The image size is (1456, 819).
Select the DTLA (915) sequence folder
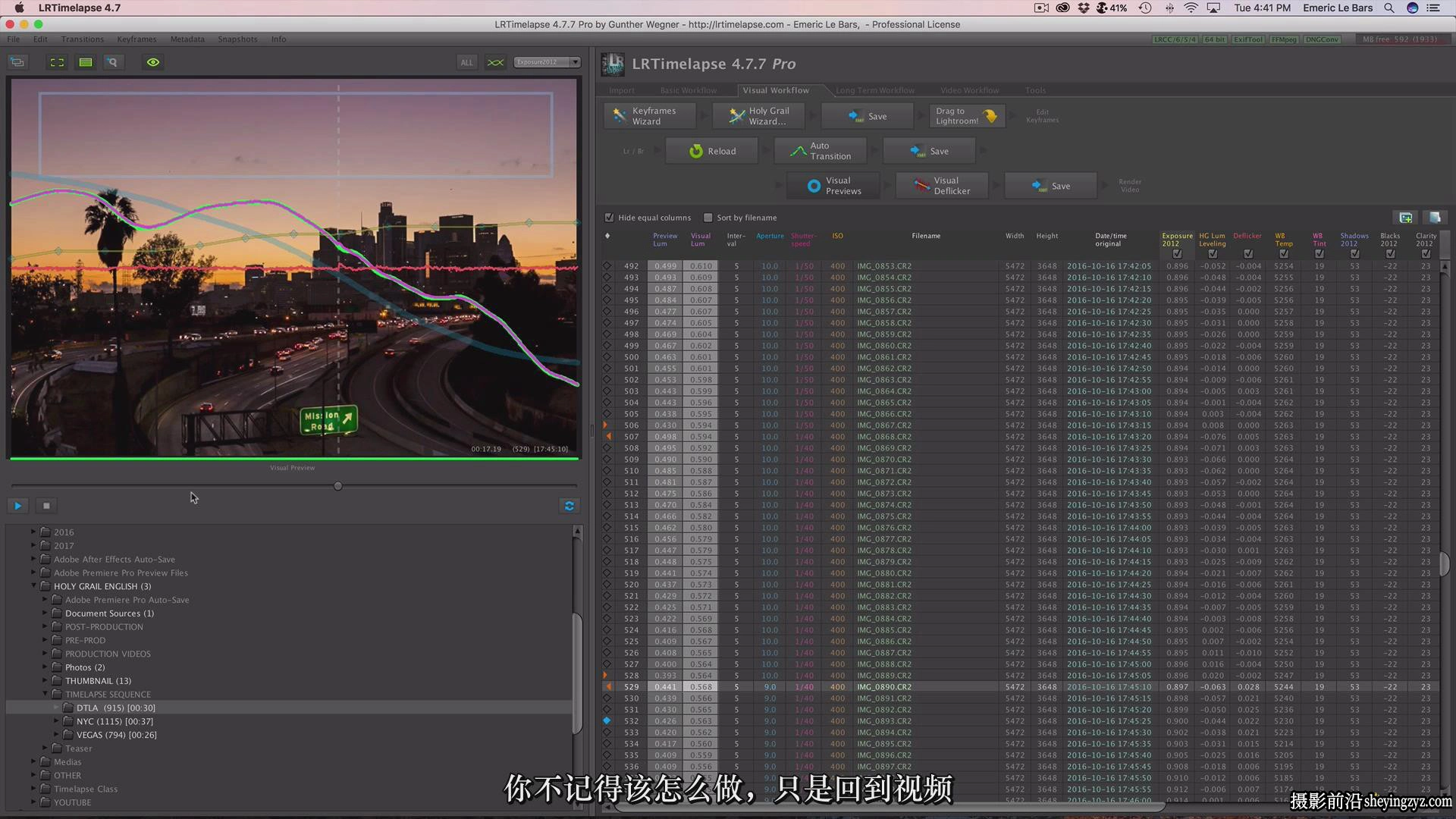click(115, 708)
